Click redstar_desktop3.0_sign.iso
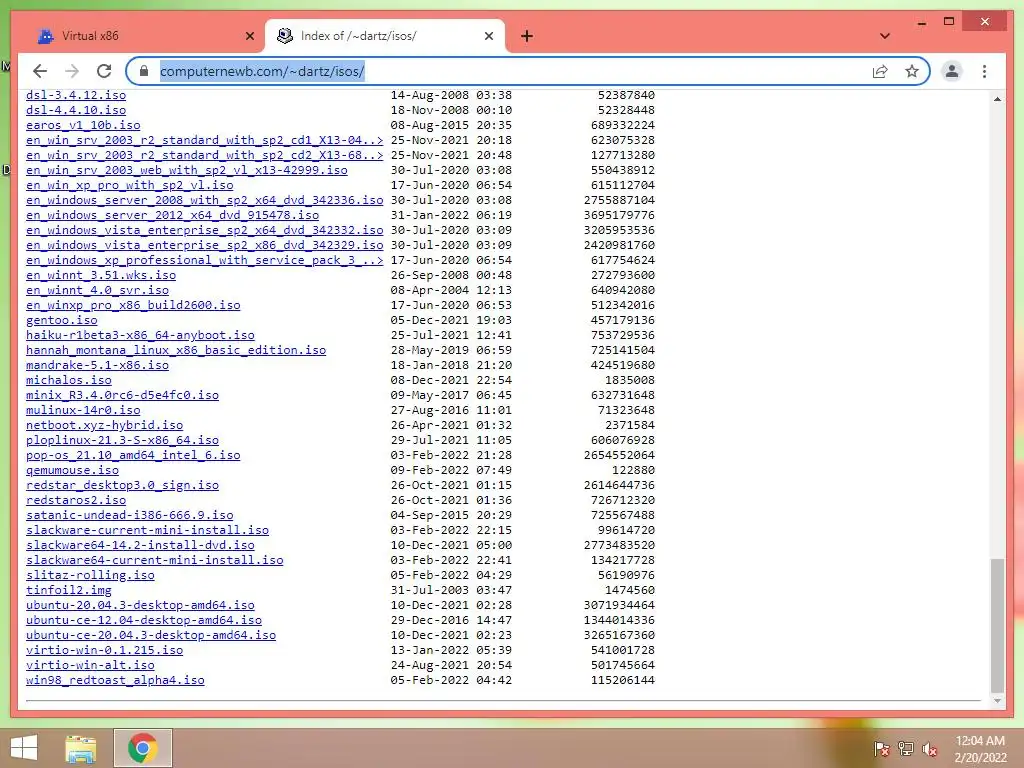 pos(122,486)
